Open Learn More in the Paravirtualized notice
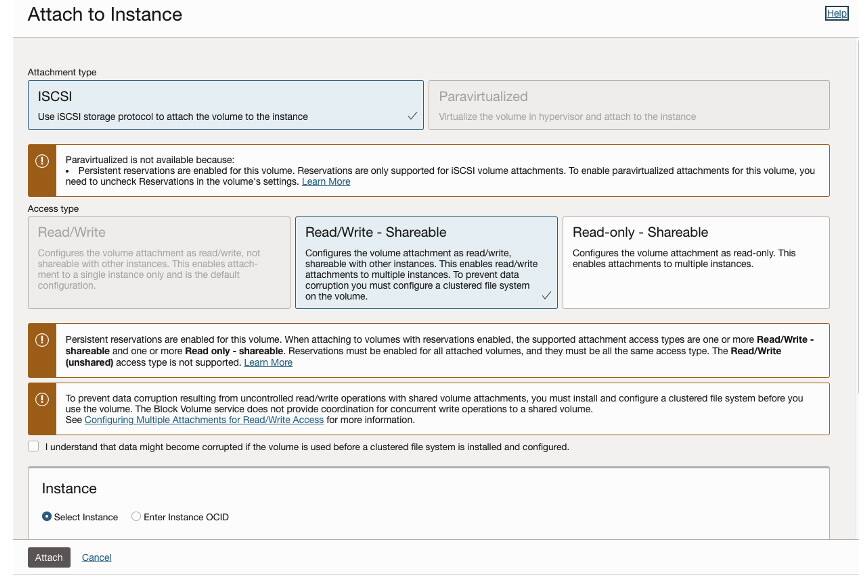This screenshot has height=580, width=865. click(x=326, y=182)
